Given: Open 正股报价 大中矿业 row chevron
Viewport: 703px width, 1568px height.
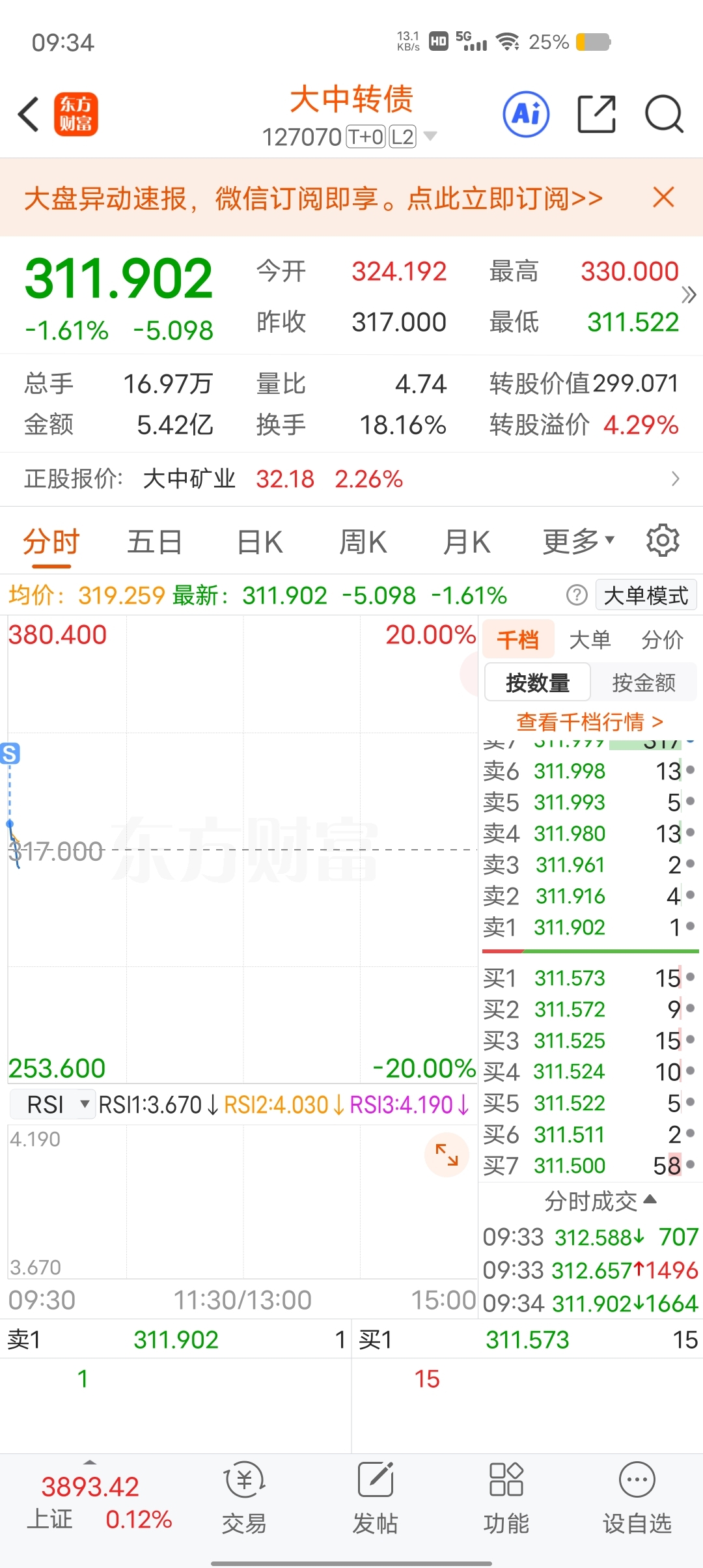Looking at the screenshot, I should click(676, 479).
